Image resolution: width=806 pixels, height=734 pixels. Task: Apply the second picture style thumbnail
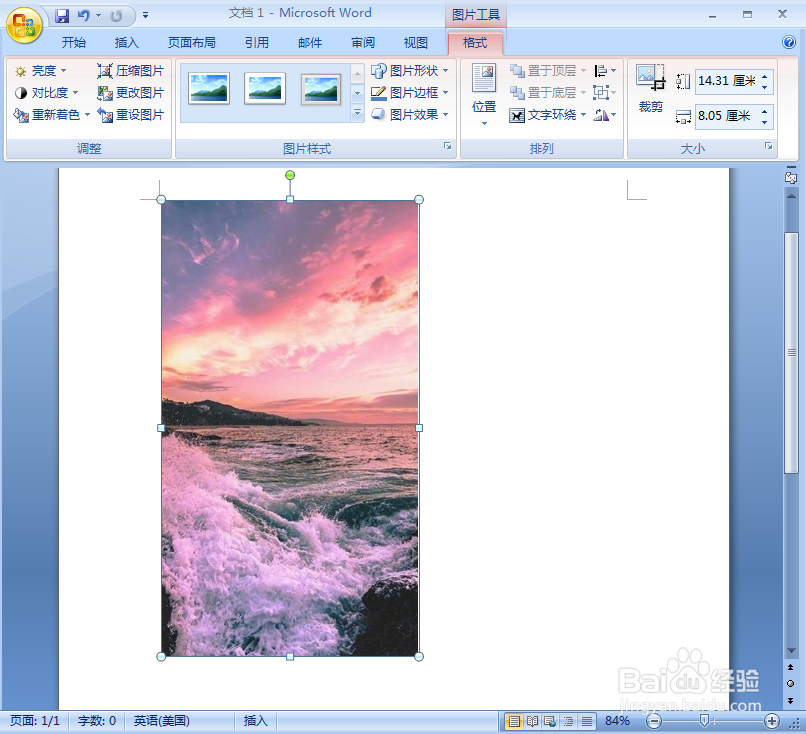(265, 88)
